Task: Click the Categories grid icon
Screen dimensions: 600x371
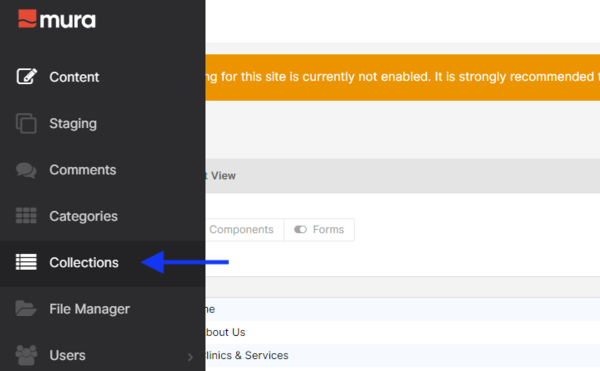Action: pos(26,216)
